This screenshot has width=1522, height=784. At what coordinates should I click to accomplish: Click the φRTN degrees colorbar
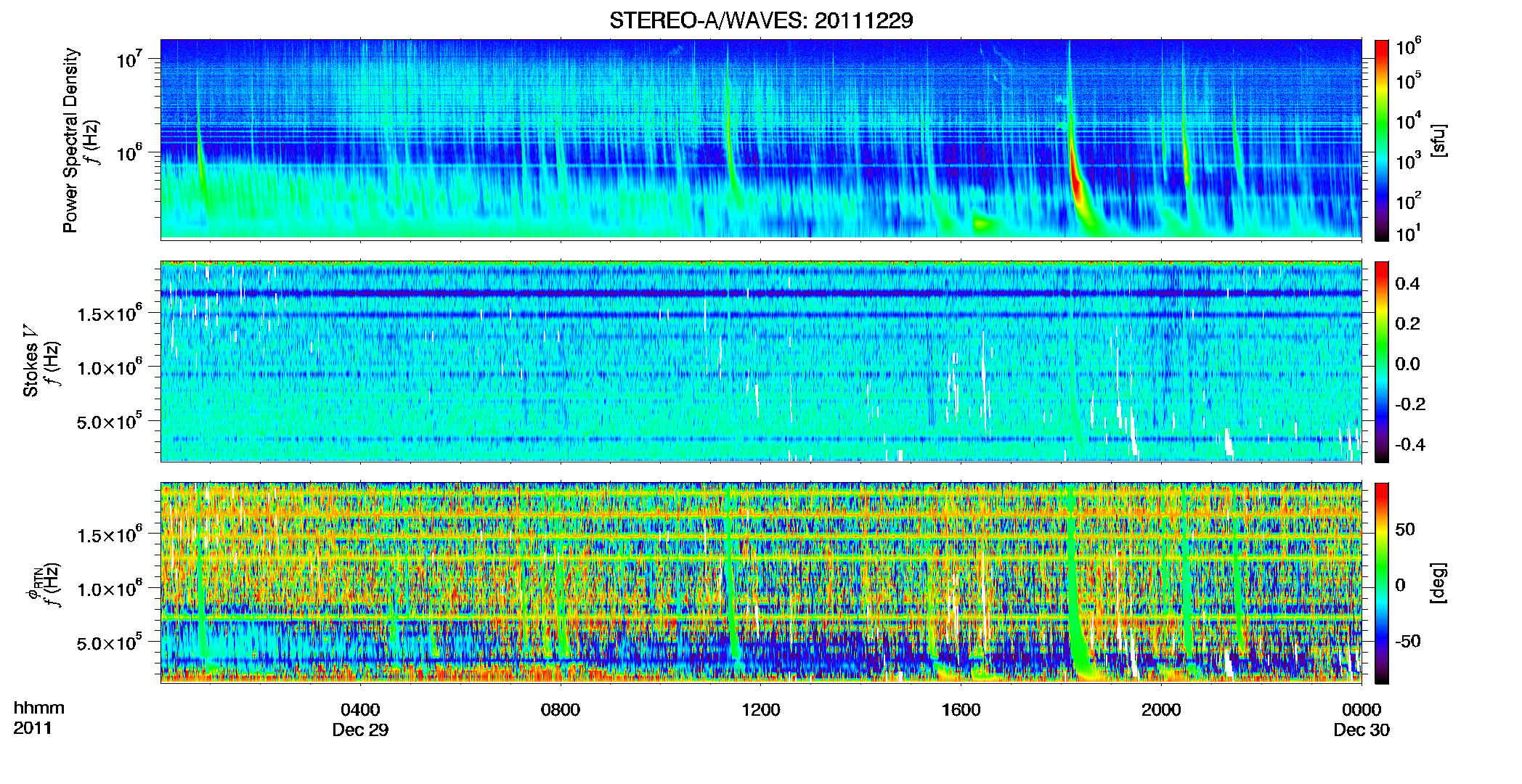coord(1382,583)
